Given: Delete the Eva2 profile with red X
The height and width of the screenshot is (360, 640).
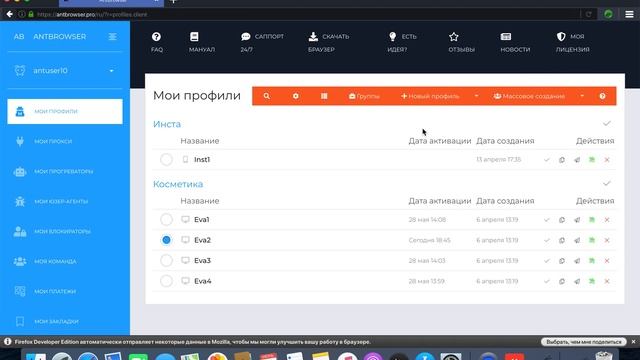Looking at the screenshot, I should [x=607, y=240].
